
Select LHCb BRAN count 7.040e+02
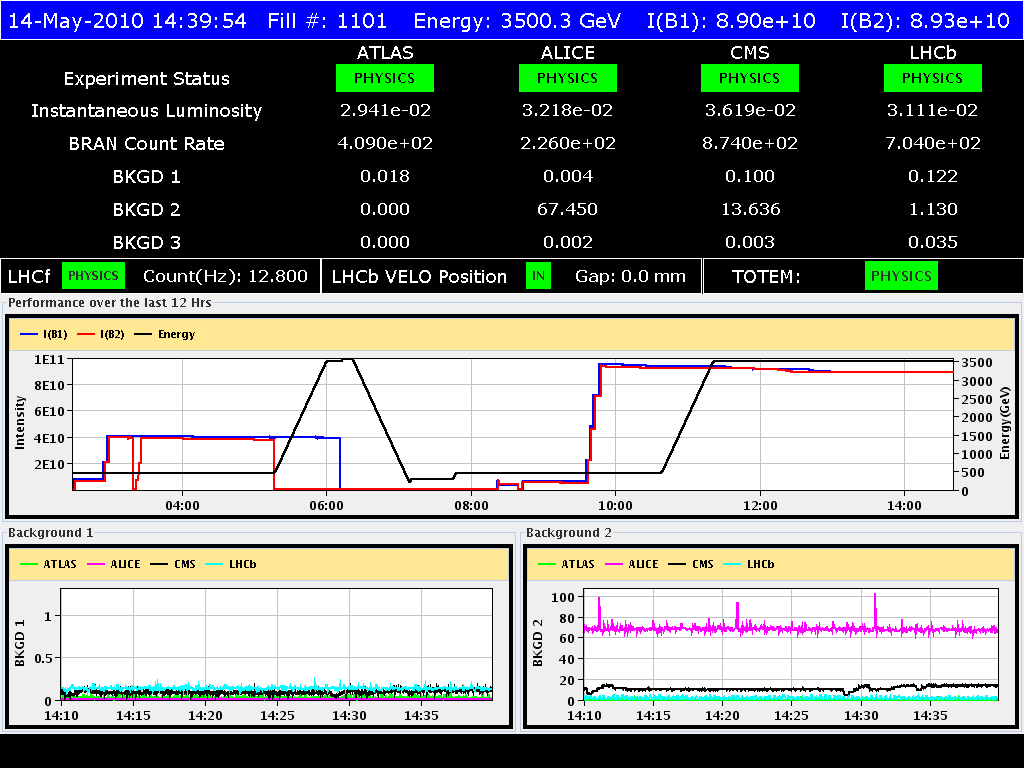pos(933,143)
